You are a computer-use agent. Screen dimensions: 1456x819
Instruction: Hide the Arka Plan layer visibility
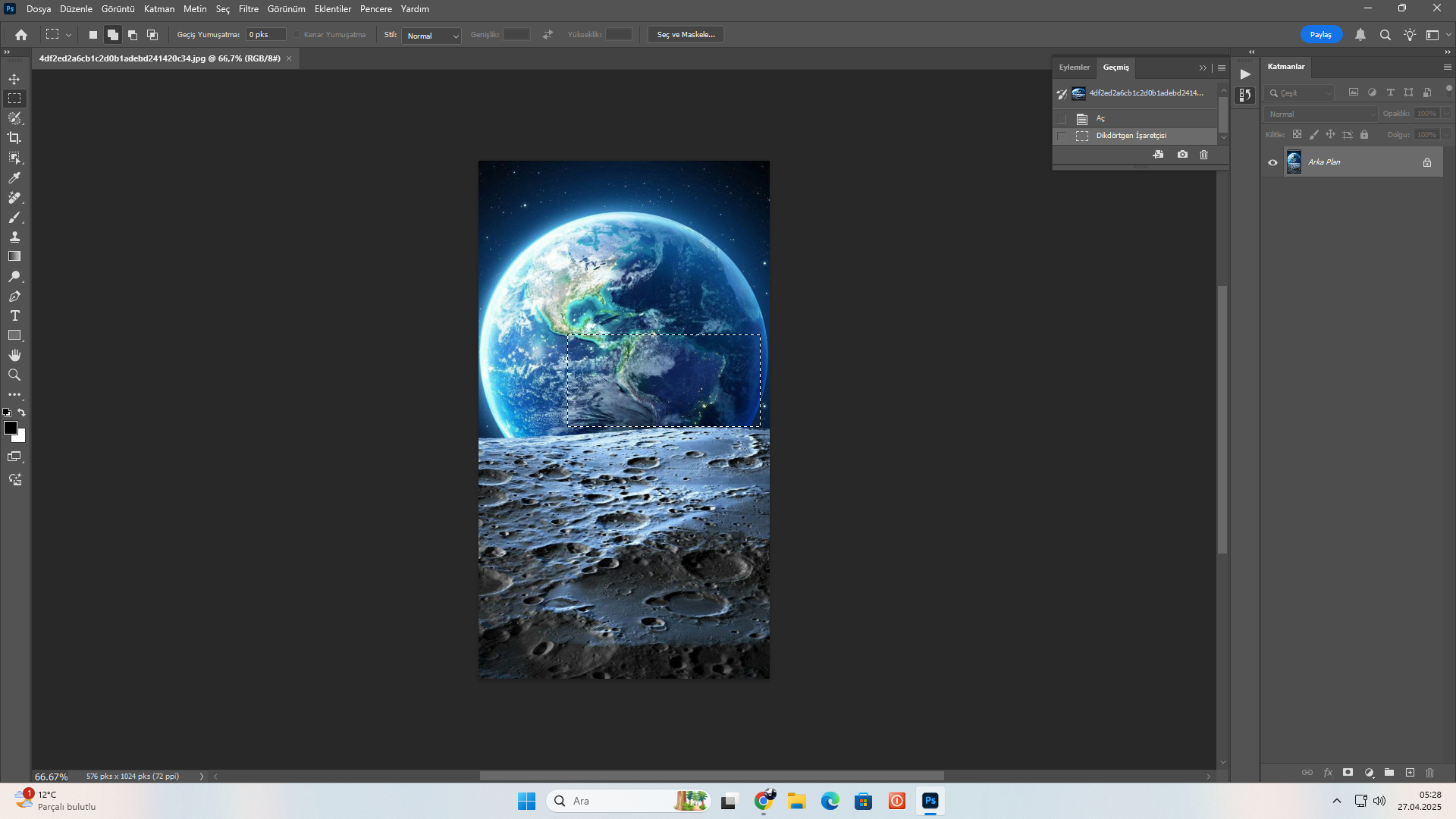coord(1272,162)
